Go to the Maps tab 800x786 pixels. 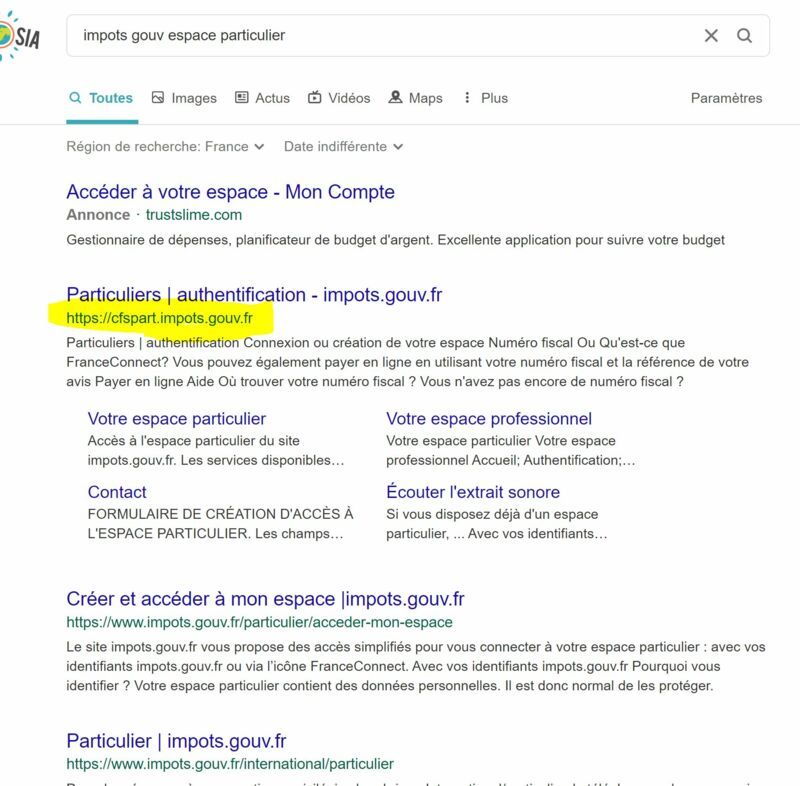(x=415, y=98)
